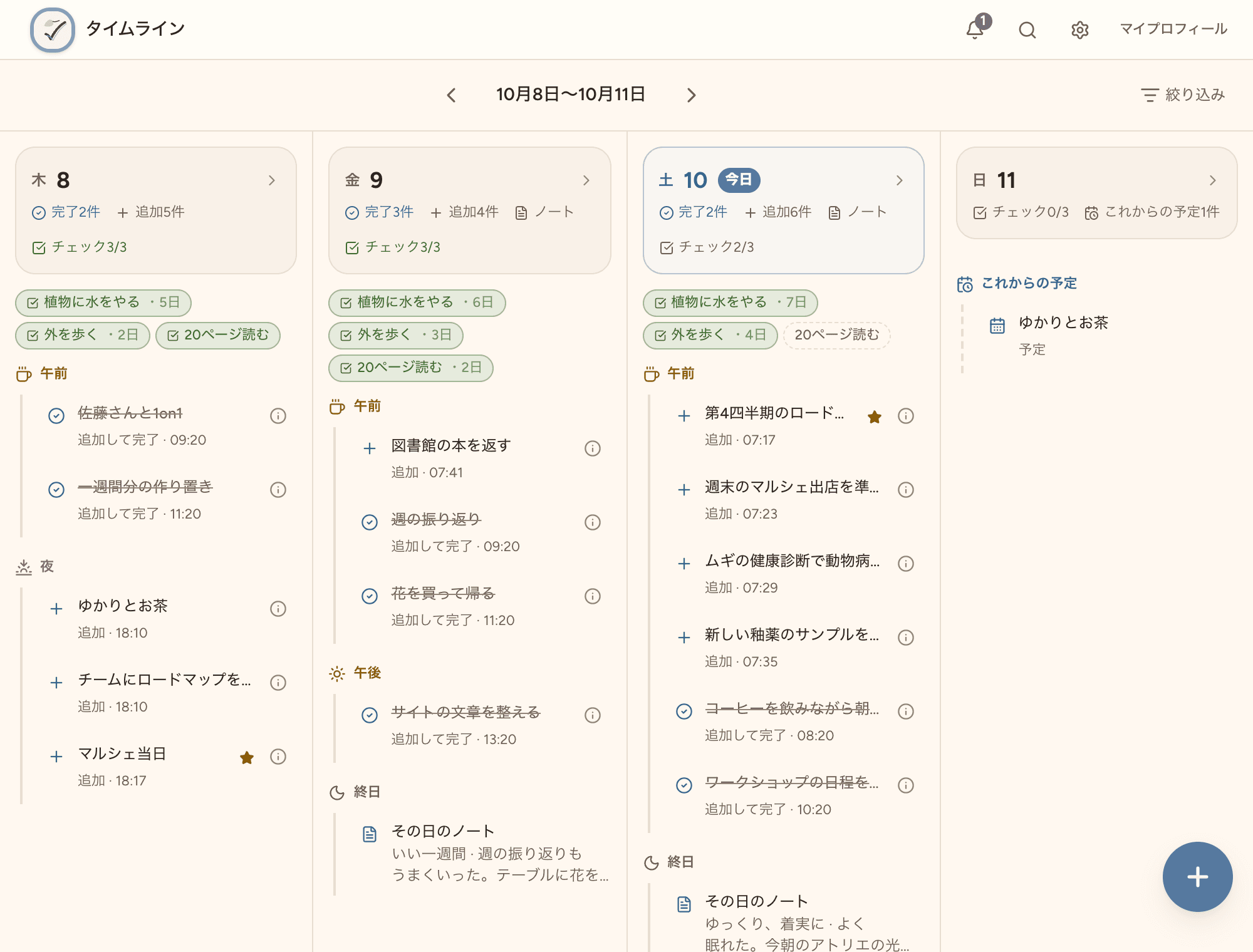Open the notifications bell
1253x952 pixels.
point(975,29)
